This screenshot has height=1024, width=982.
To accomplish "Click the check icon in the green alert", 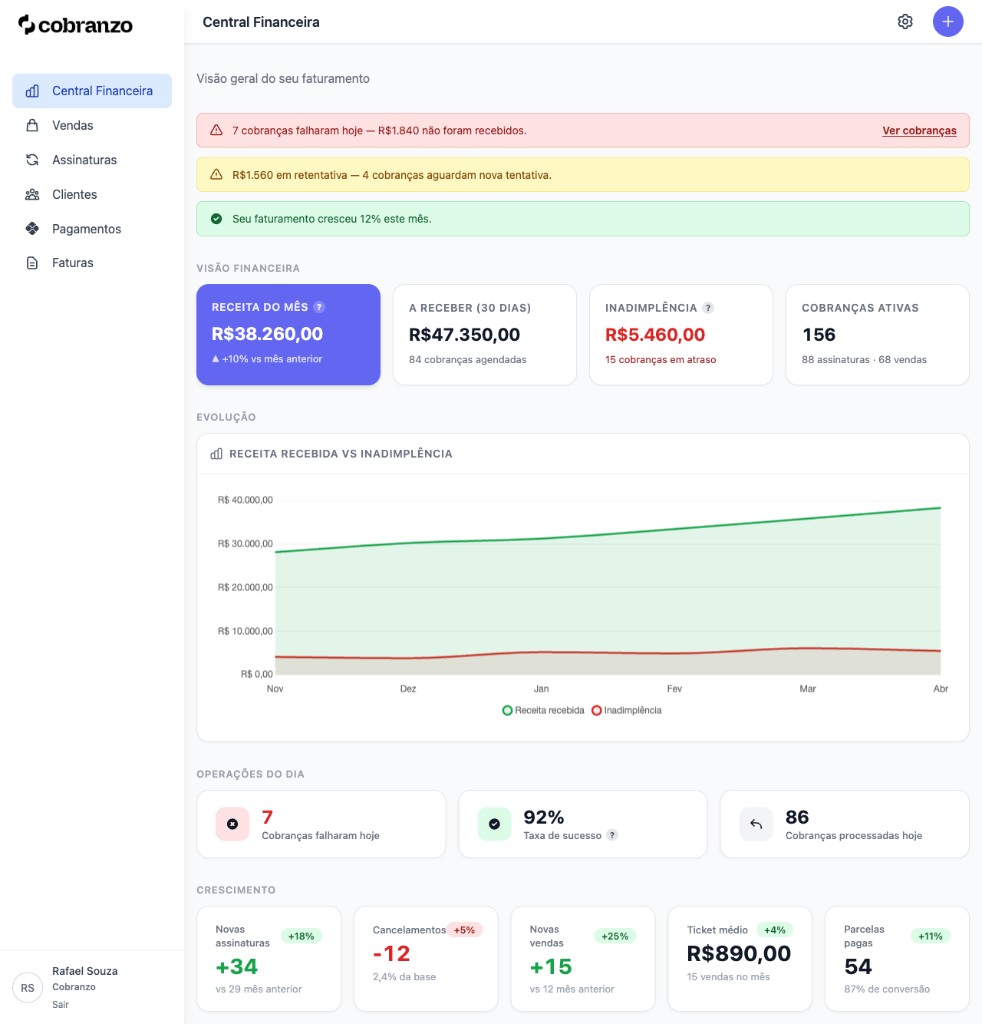I will [216, 219].
